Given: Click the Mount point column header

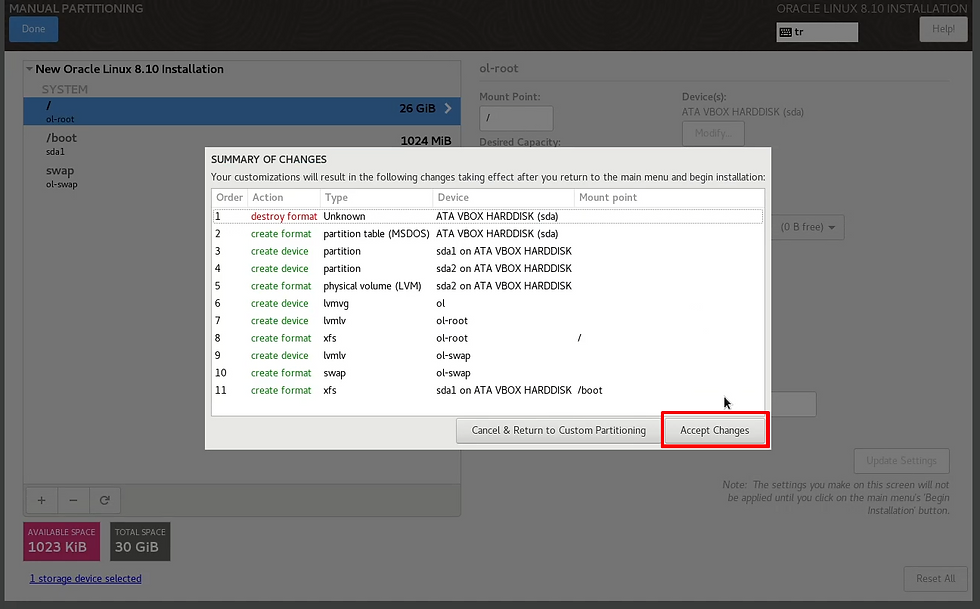Looking at the screenshot, I should coord(669,198).
